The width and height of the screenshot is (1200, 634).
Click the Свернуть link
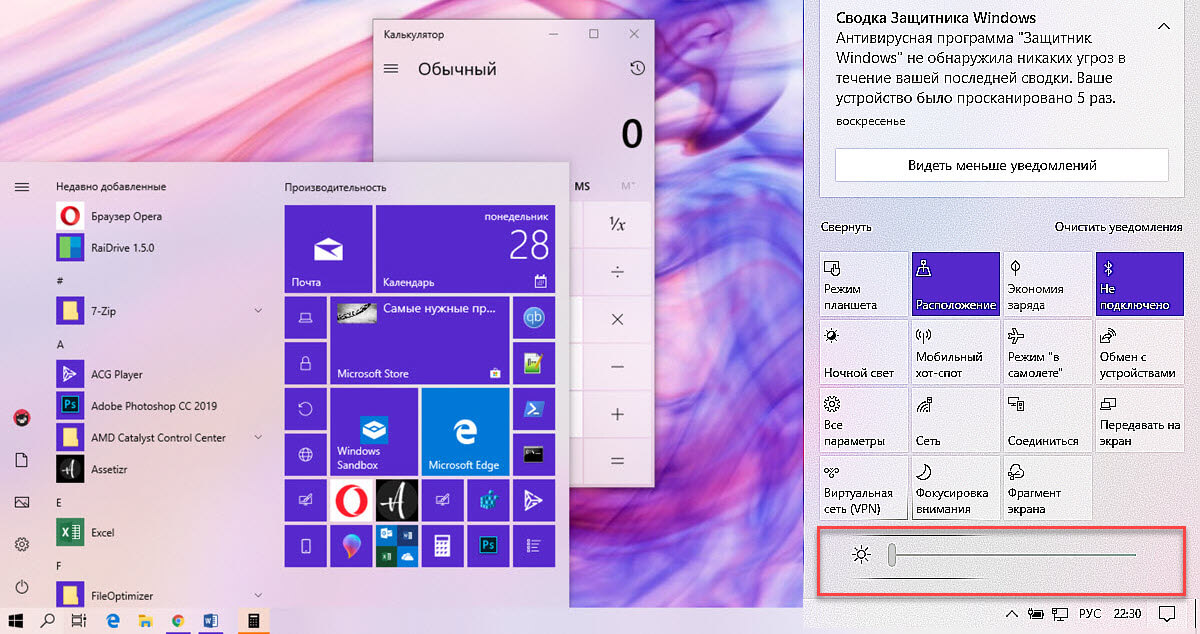pos(846,227)
